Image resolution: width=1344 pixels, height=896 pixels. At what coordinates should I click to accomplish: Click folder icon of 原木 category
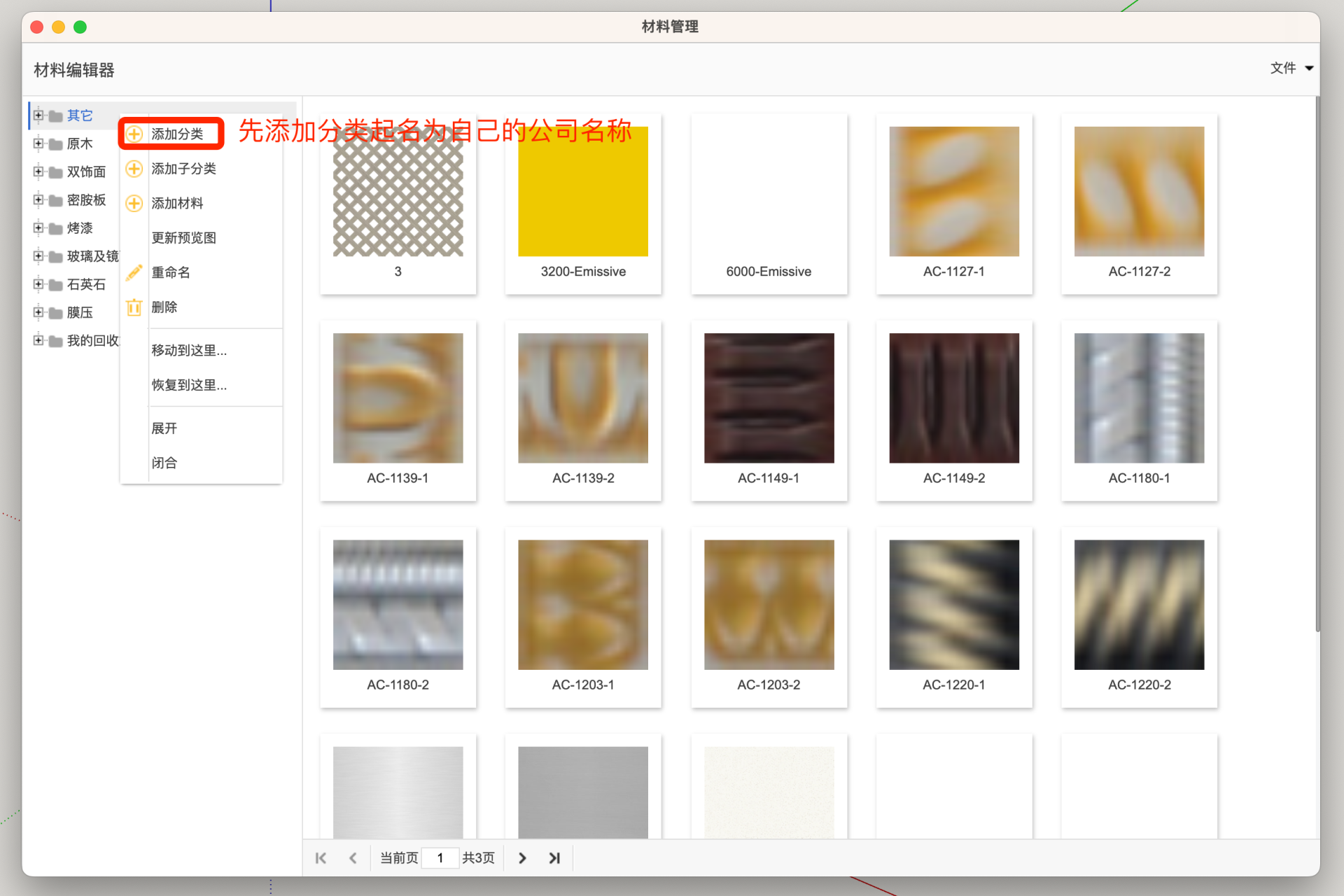click(x=56, y=144)
